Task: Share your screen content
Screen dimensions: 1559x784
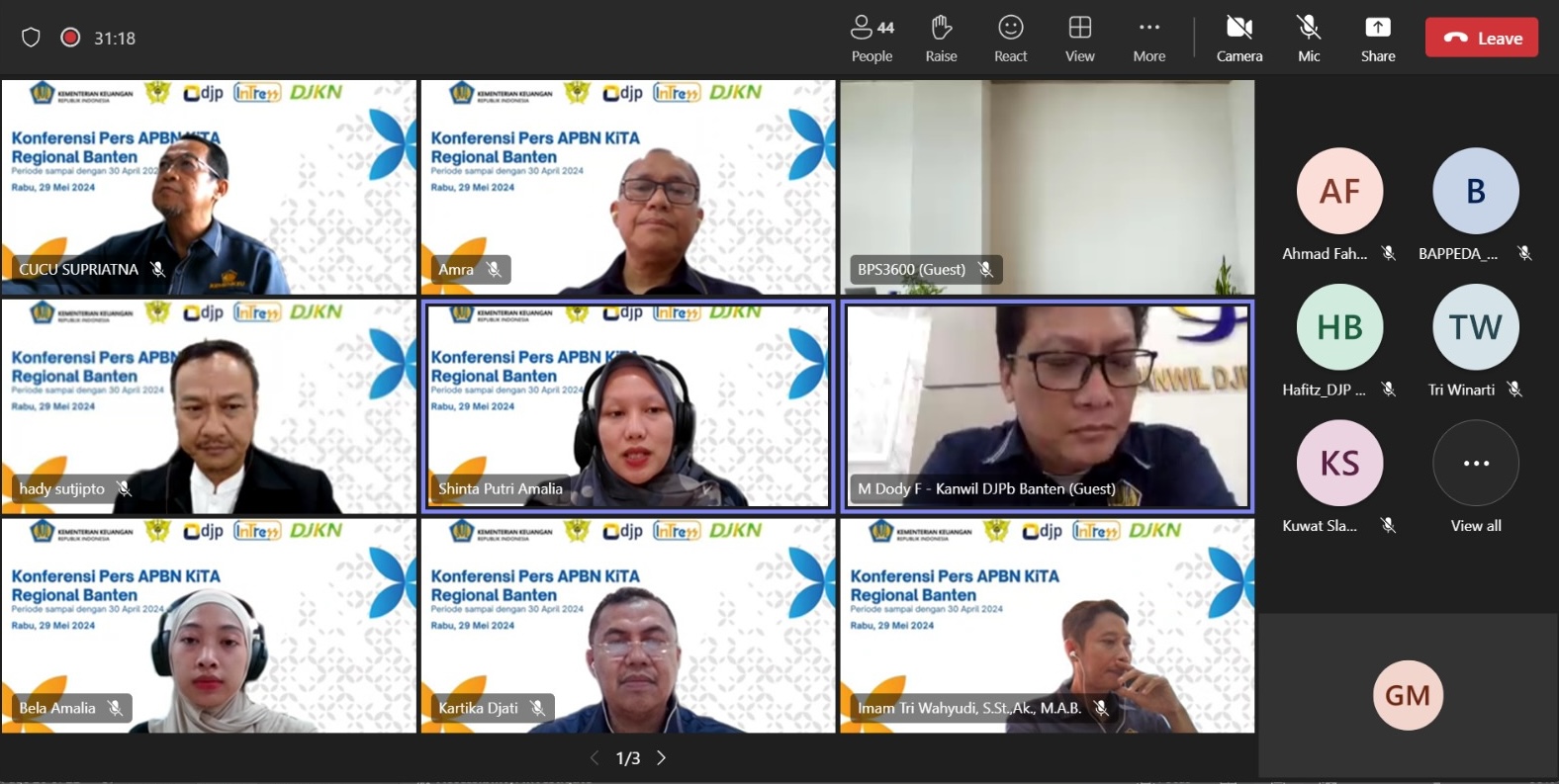Action: click(1378, 39)
